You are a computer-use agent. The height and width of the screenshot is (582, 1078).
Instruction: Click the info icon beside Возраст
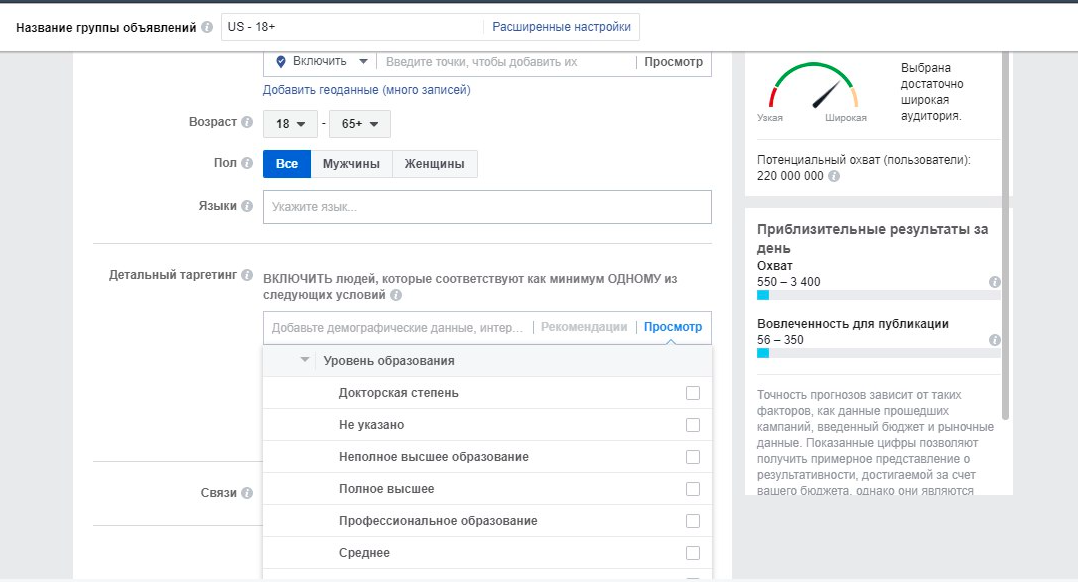point(247,123)
